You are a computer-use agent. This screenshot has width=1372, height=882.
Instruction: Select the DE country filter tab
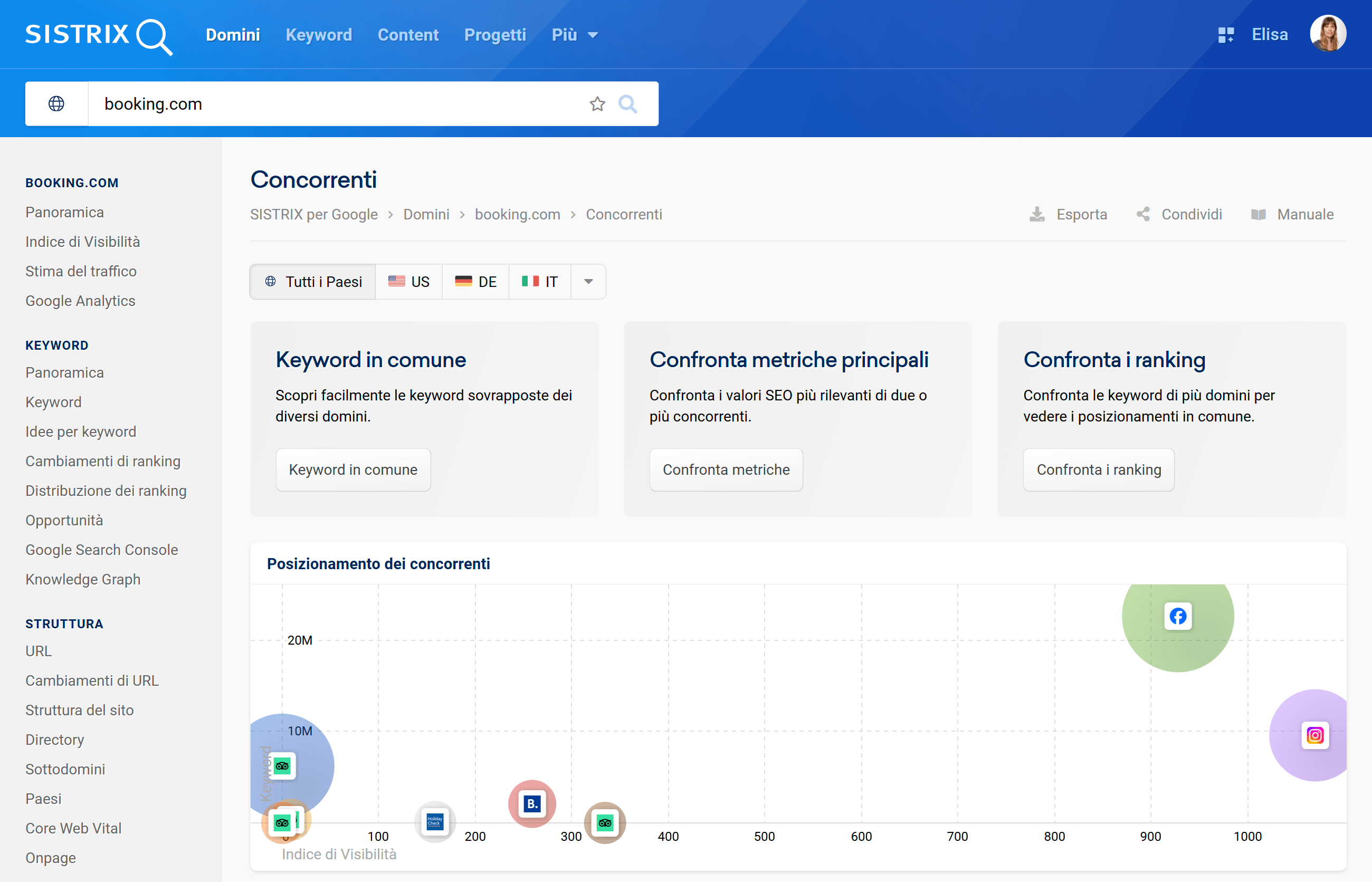point(475,282)
